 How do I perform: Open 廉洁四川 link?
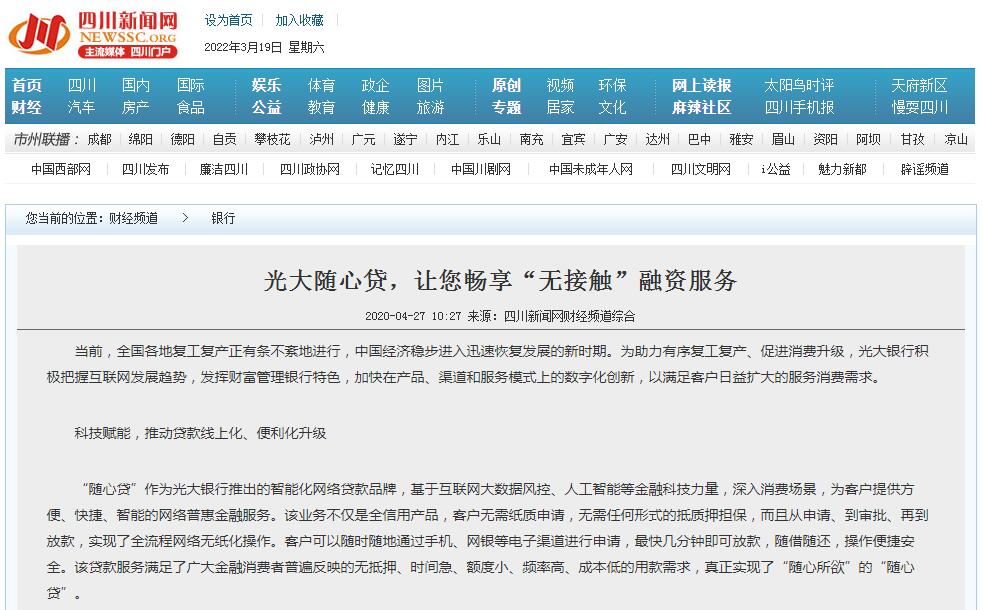224,169
